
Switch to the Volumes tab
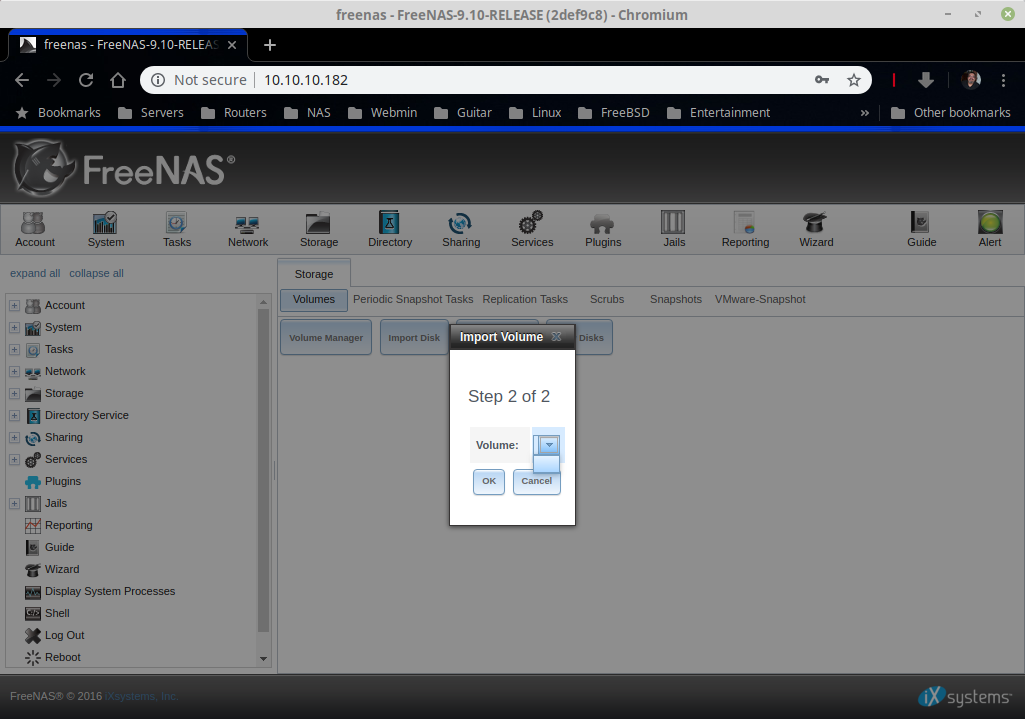coord(314,299)
